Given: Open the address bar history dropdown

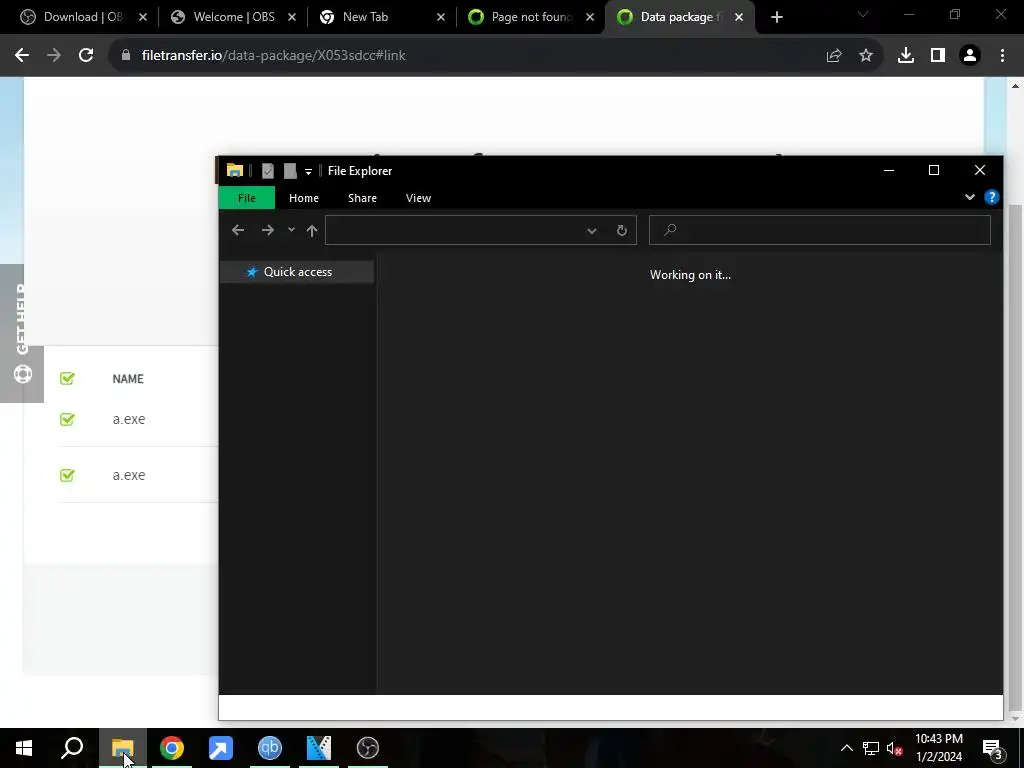Looking at the screenshot, I should coord(592,231).
